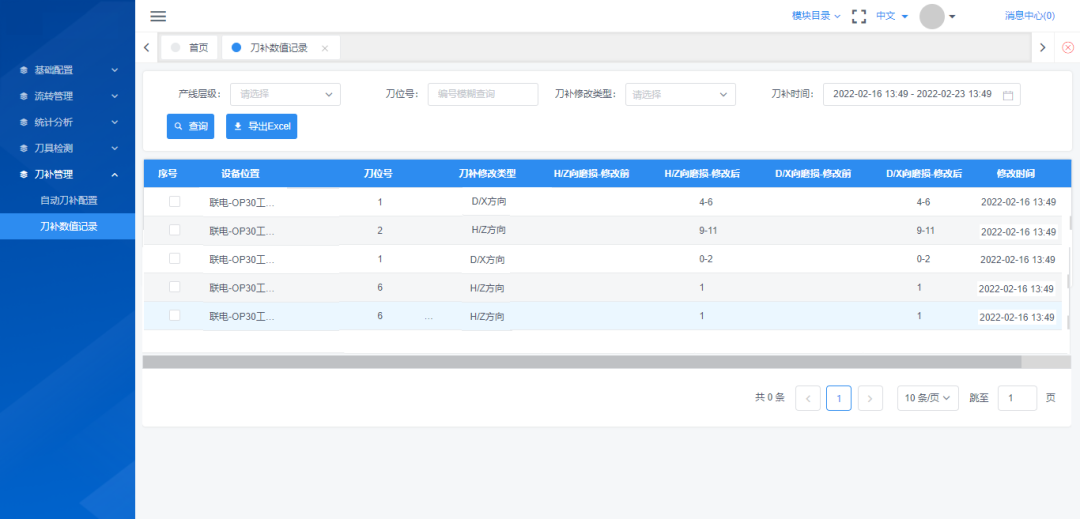Expand the 基础配置 menu chevron
The image size is (1080, 519).
coord(115,70)
